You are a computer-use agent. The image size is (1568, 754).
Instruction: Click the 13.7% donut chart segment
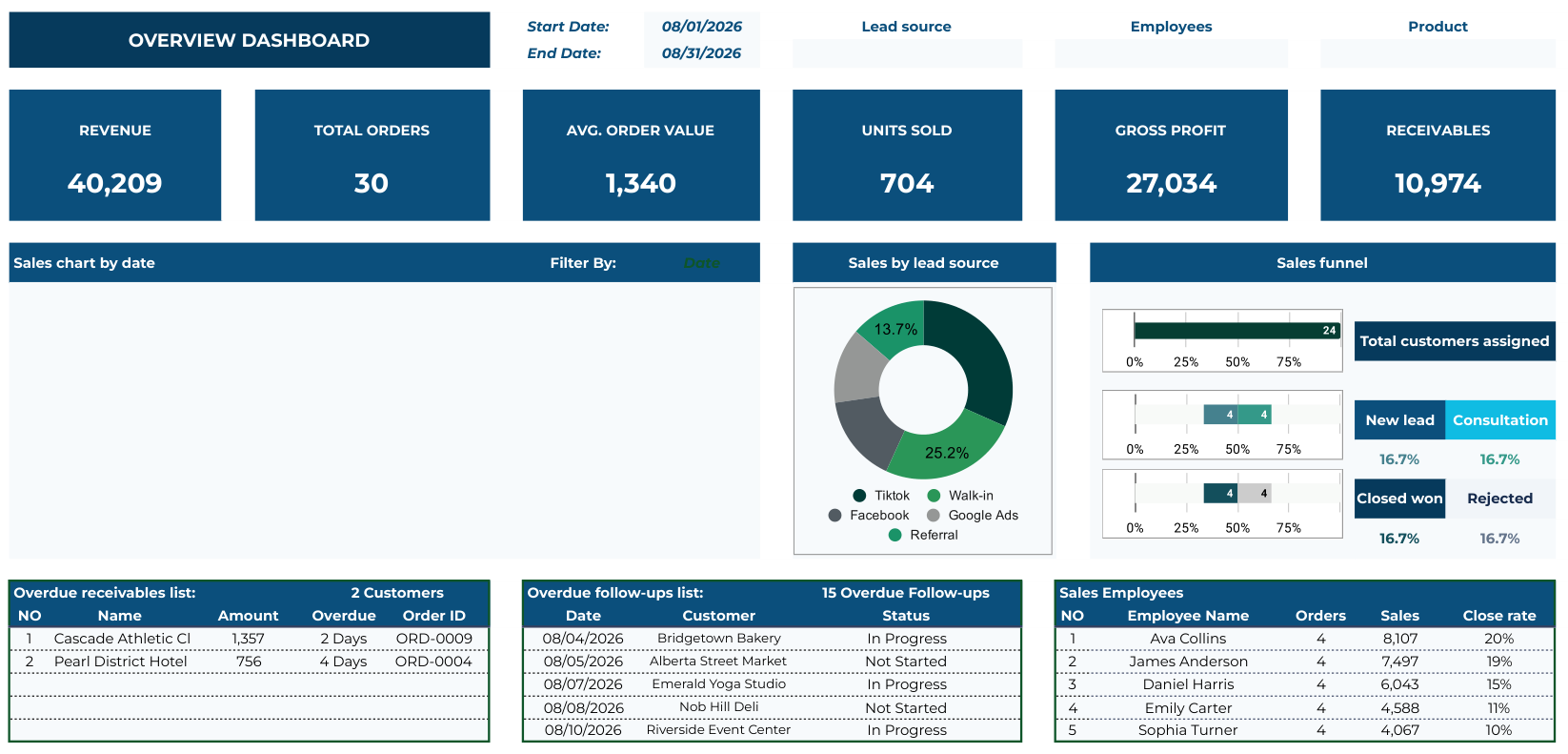895,328
